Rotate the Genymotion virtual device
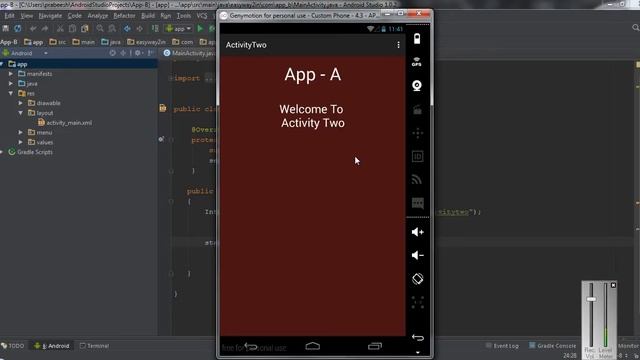This screenshot has width=640, height=360. [x=417, y=279]
